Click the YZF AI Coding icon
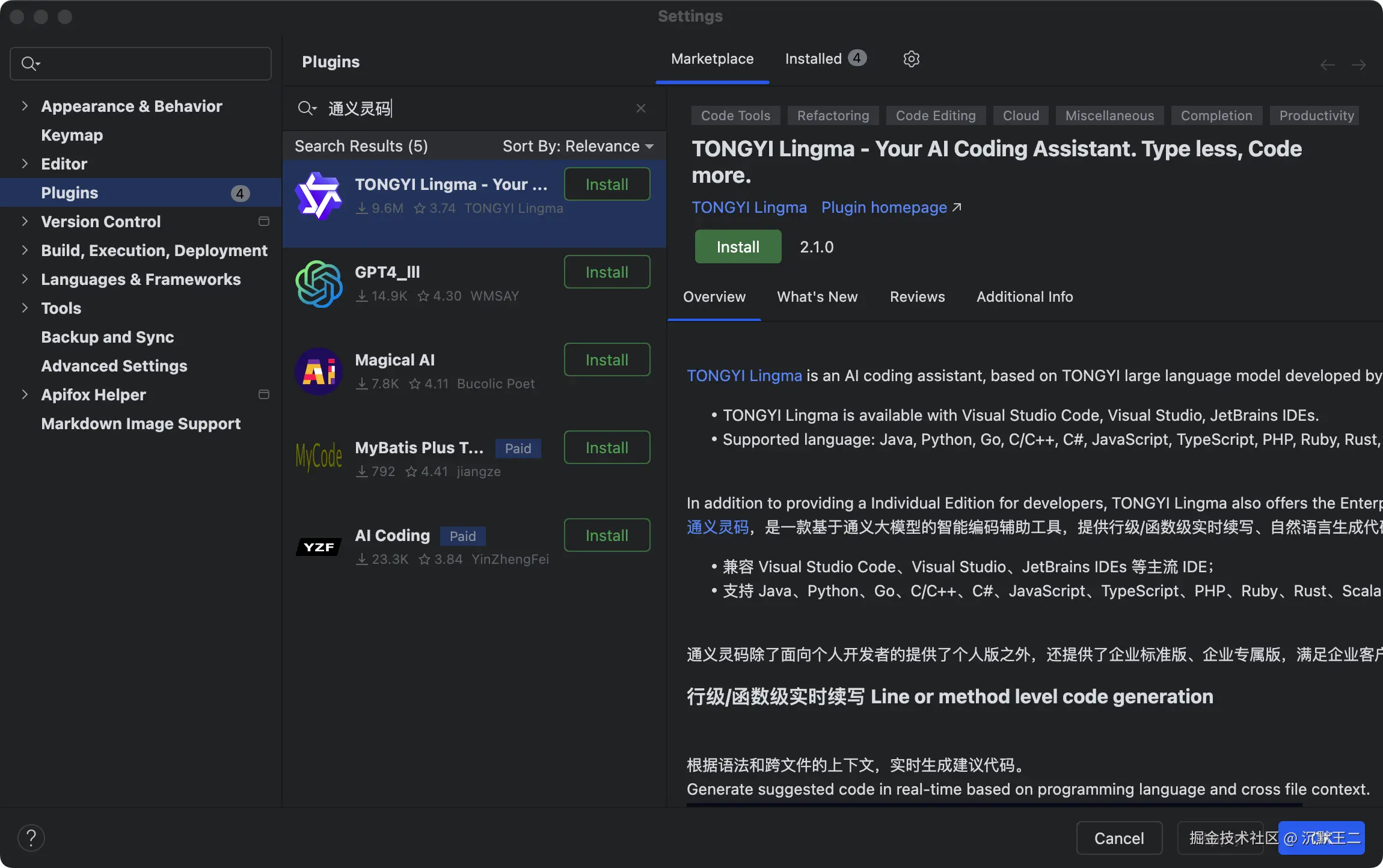Viewport: 1383px width, 868px height. pyautogui.click(x=319, y=547)
